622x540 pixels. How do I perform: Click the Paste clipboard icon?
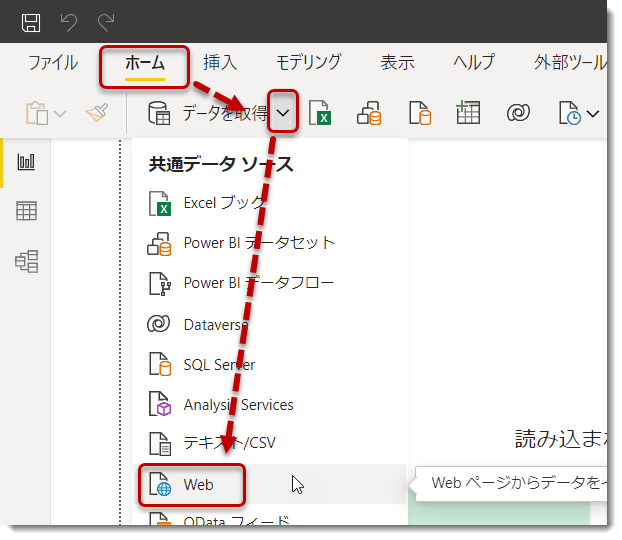(37, 113)
